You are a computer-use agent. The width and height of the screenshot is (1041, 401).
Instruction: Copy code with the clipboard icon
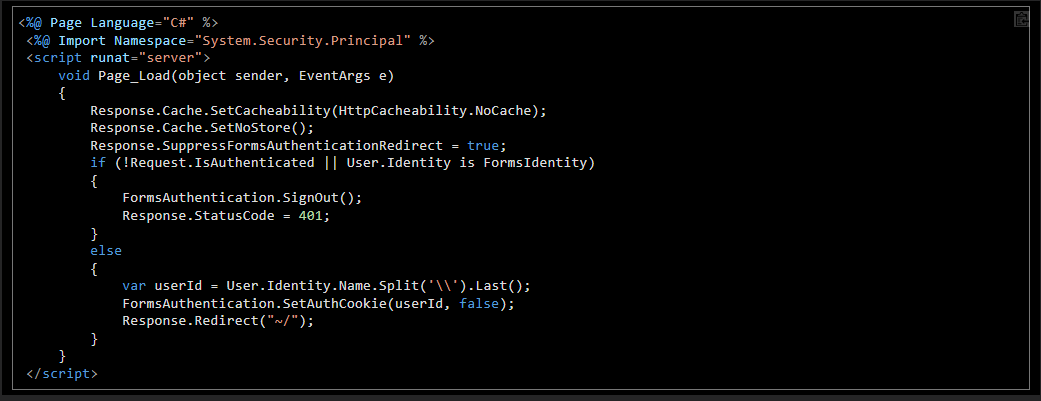(x=1021, y=20)
